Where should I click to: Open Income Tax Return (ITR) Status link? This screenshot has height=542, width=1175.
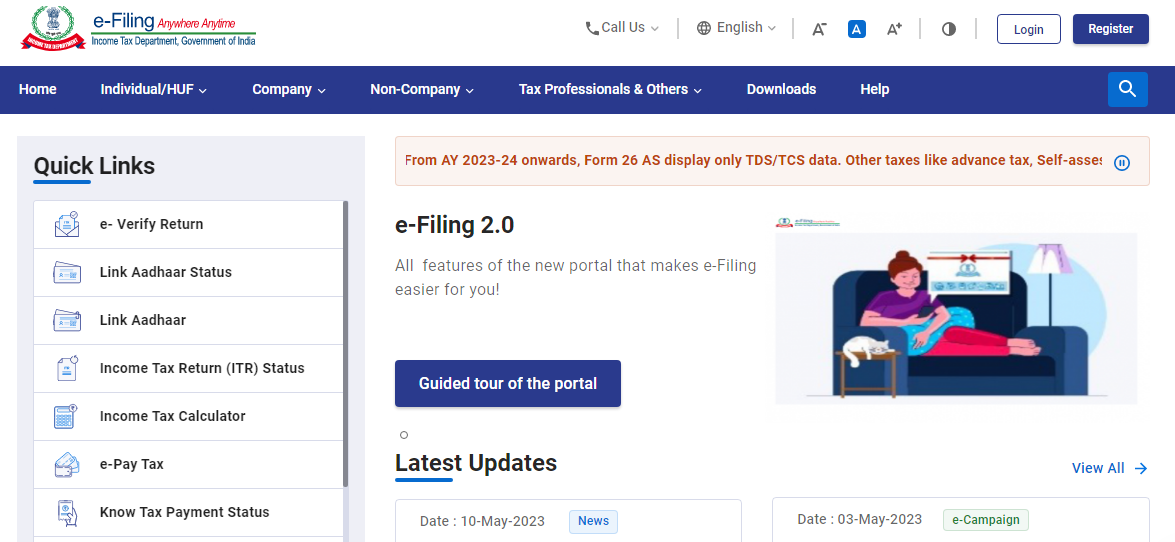point(188,368)
